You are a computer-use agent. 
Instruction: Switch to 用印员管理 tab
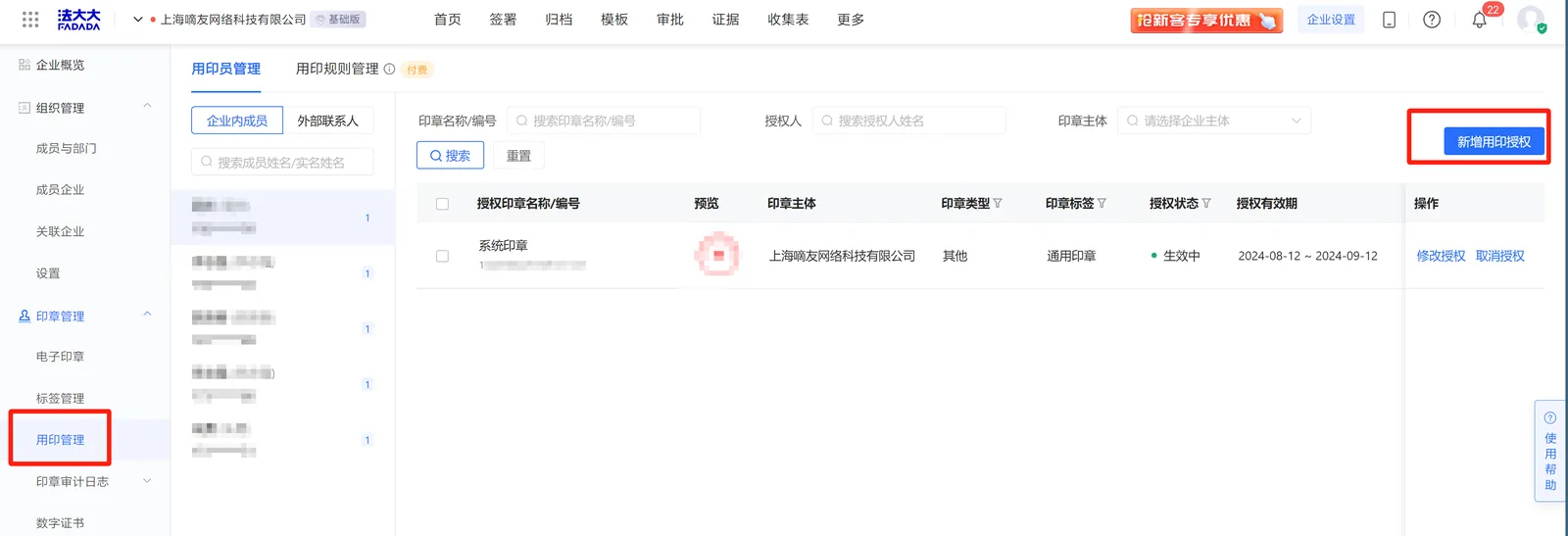[x=226, y=69]
